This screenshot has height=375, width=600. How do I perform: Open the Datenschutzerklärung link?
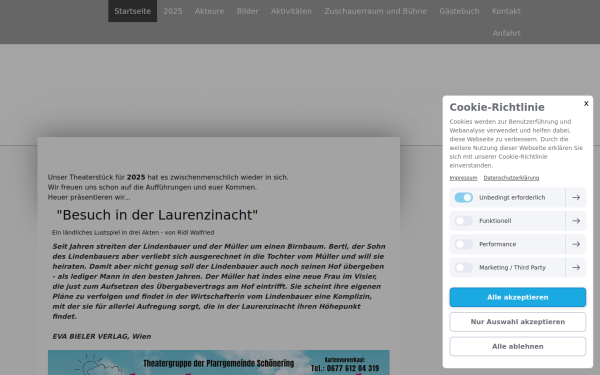pos(511,178)
